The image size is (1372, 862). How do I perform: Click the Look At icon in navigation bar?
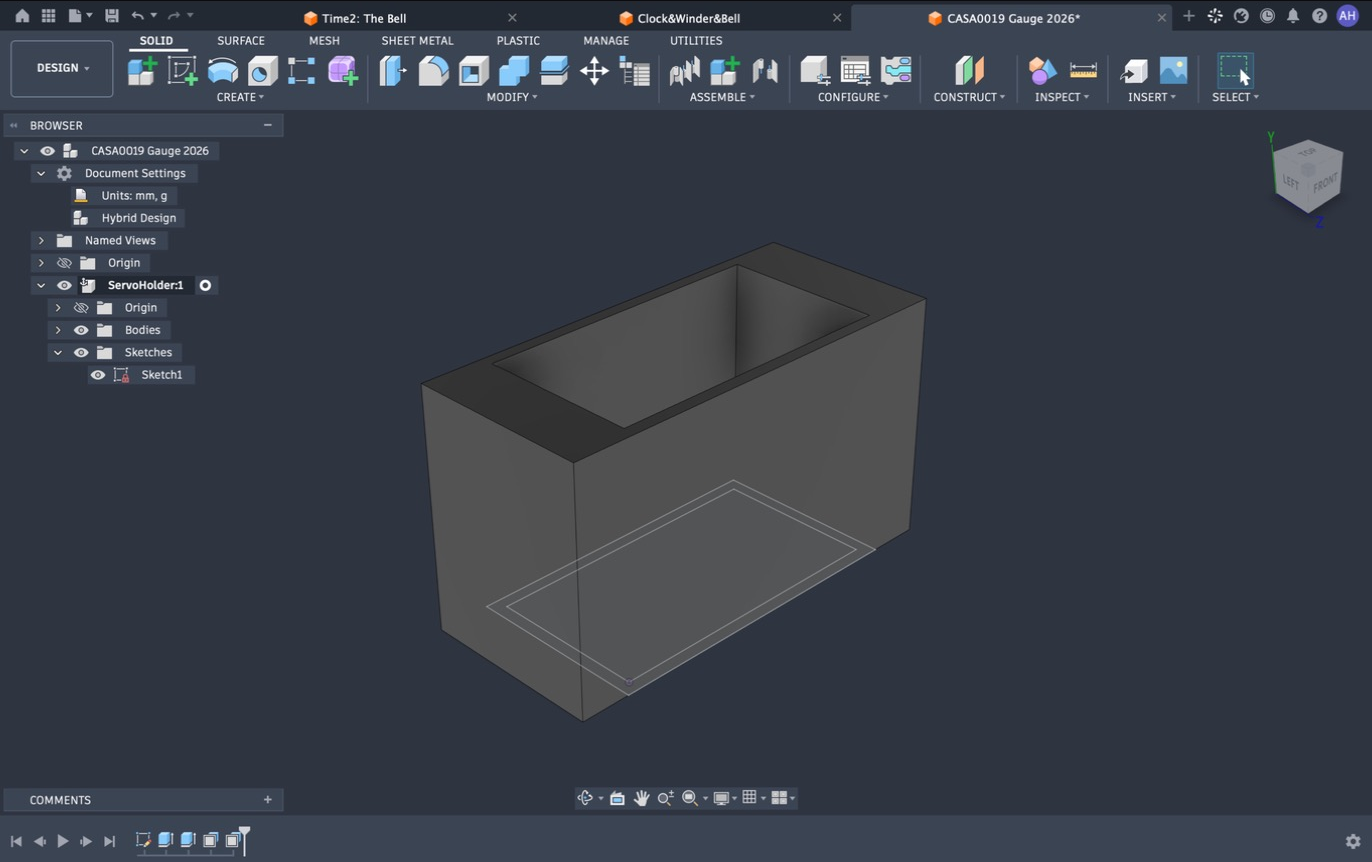pos(617,798)
